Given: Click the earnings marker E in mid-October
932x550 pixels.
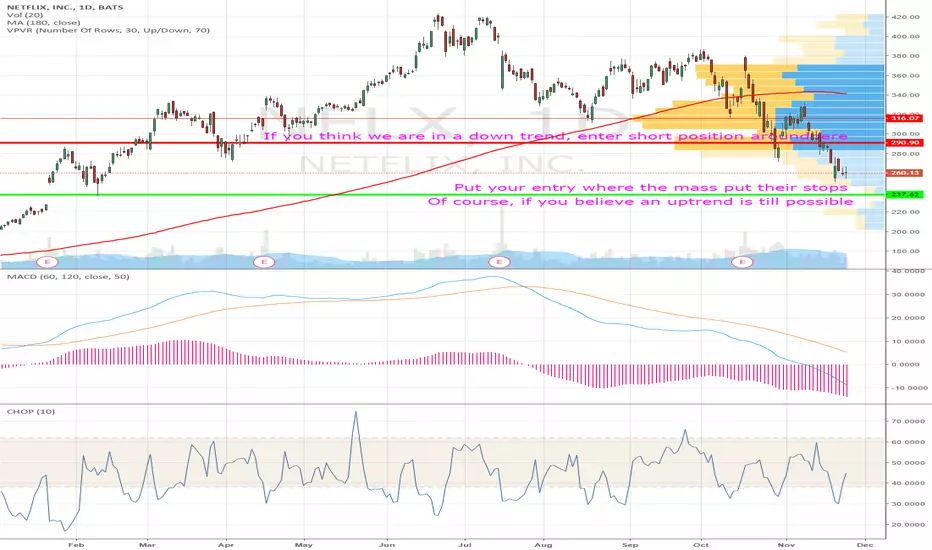Looking at the screenshot, I should point(742,262).
